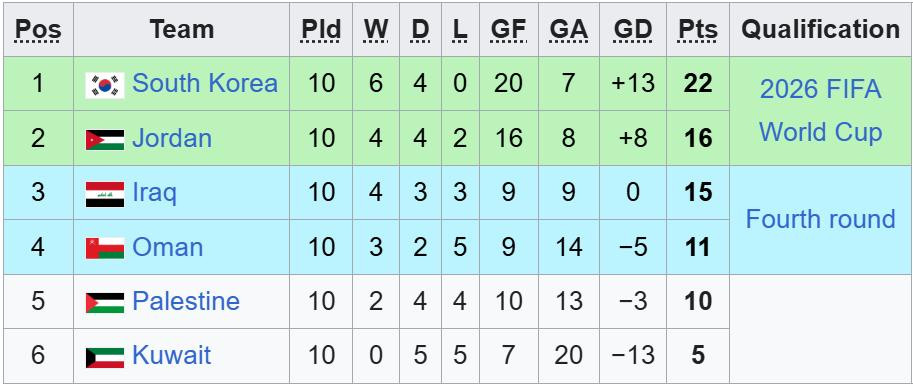Select South Korea's 22 points cell

point(698,84)
